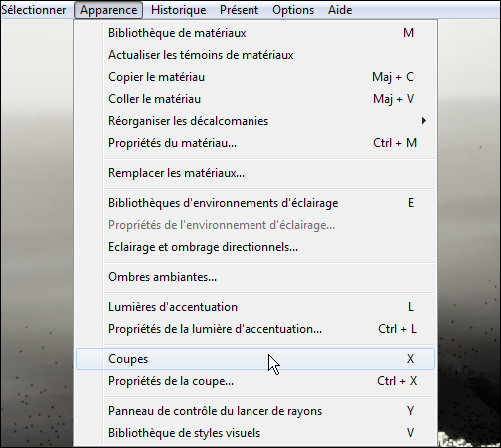The image size is (501, 448).
Task: Click Copier le matériau
Action: [255, 77]
